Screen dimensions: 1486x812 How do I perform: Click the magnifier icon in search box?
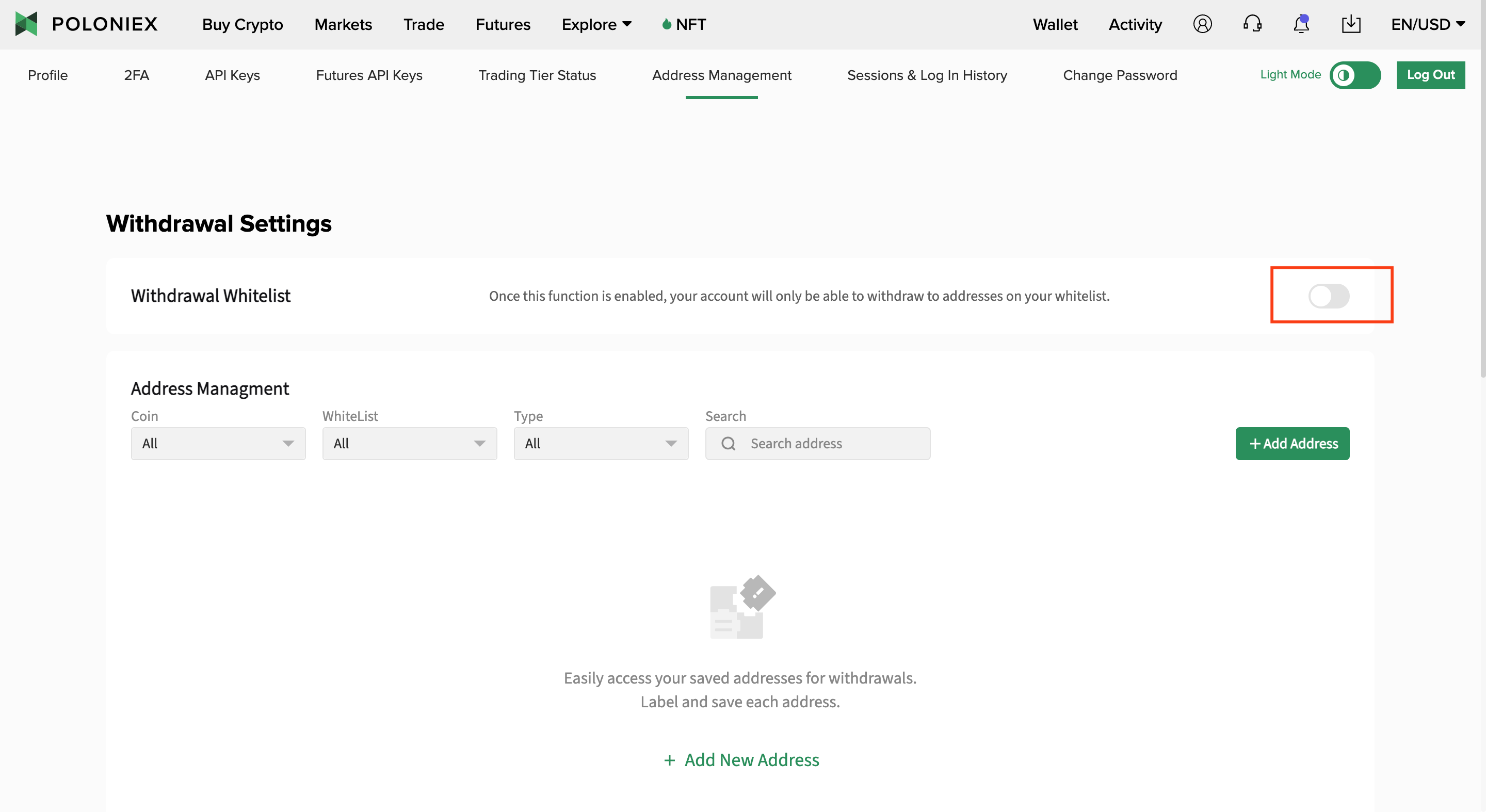coord(728,444)
